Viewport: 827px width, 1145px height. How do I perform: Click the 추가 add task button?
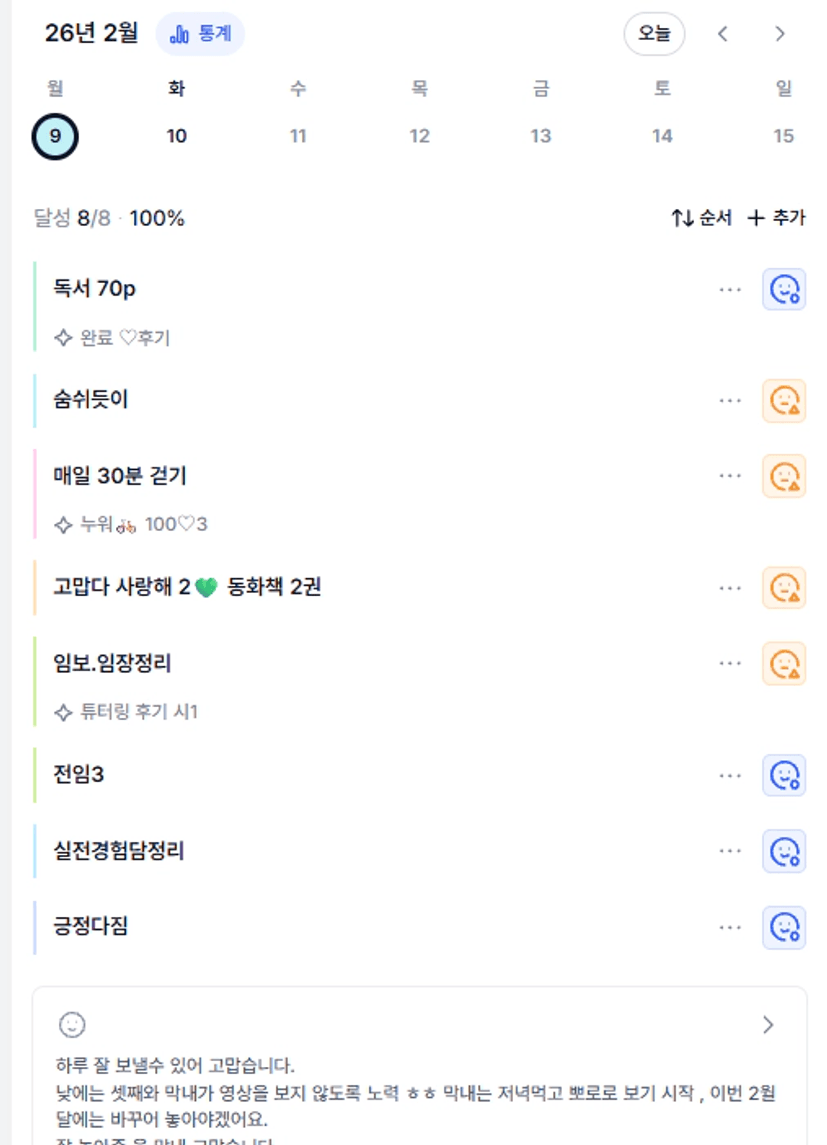[x=777, y=218]
